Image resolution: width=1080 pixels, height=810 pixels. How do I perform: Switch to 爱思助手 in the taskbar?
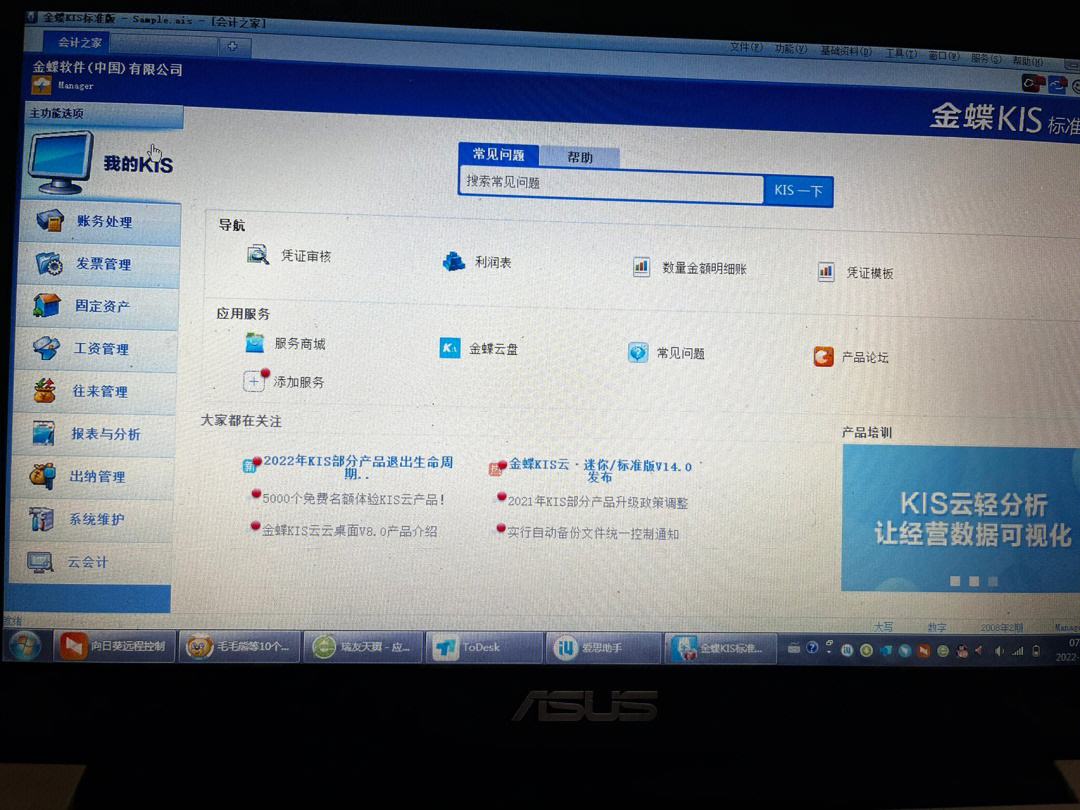tap(603, 648)
